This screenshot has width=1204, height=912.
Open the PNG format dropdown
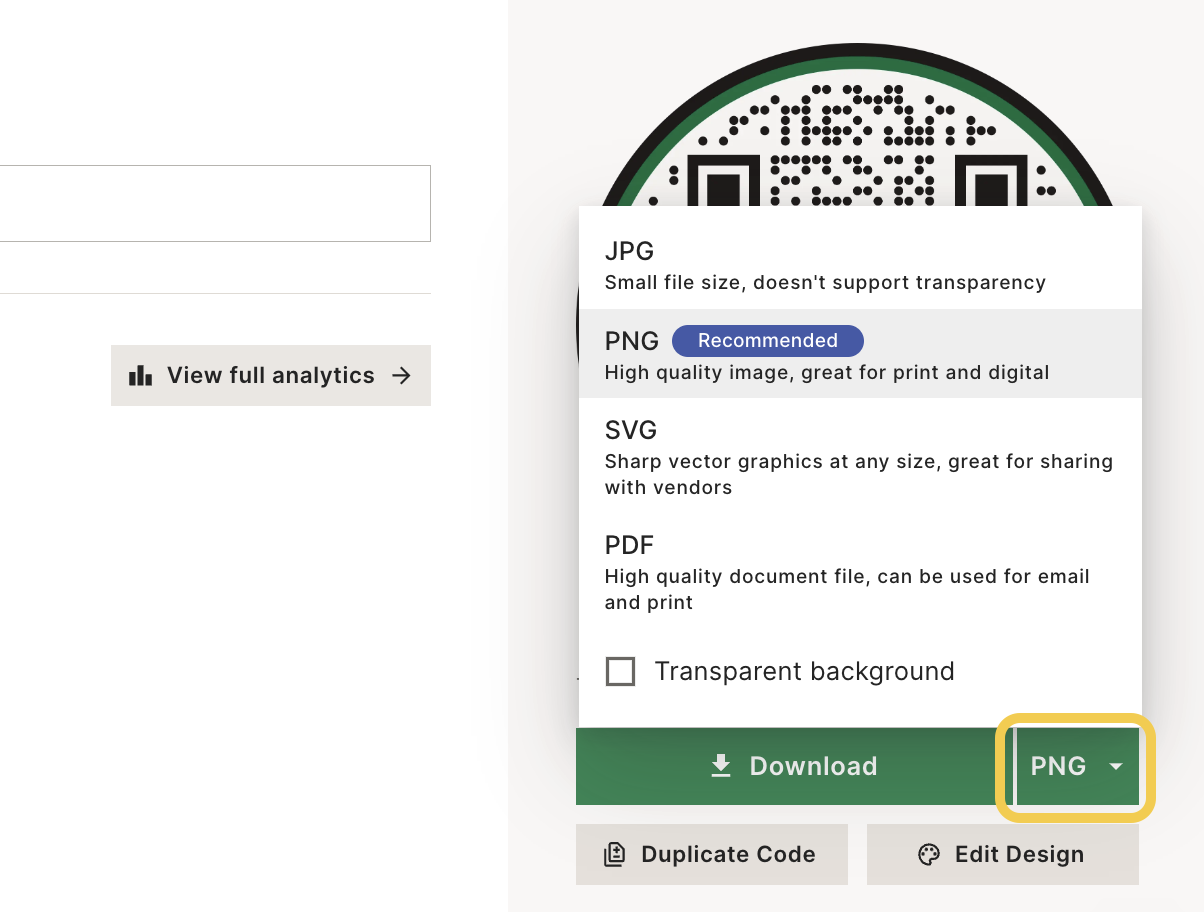1078,766
